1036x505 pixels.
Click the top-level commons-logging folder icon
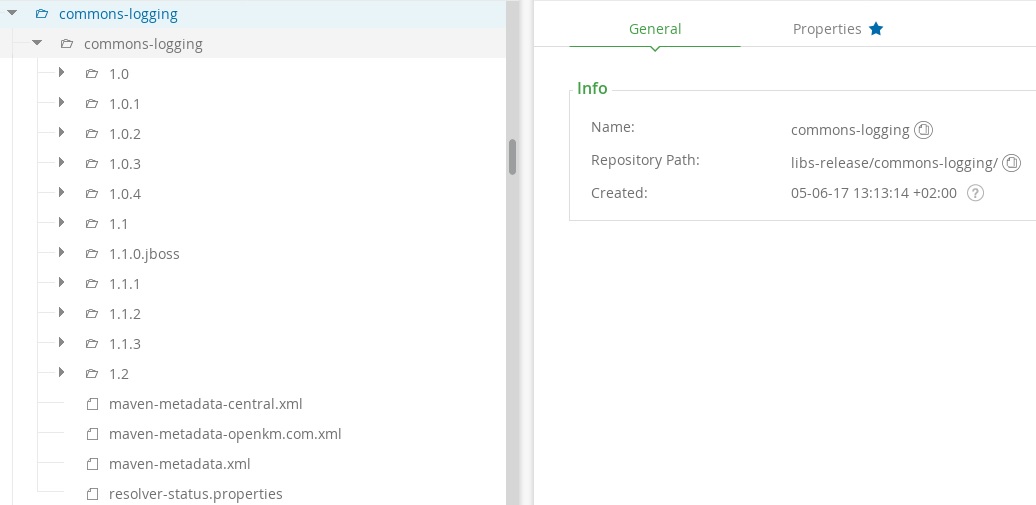click(42, 14)
